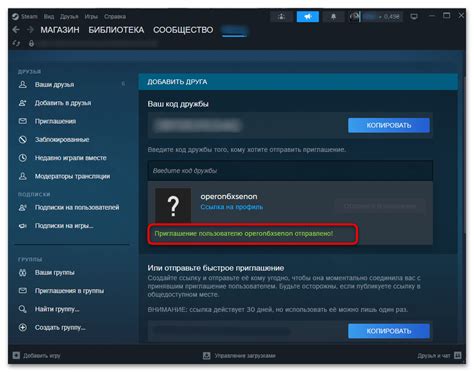Click the page vertical scrollbar
The image size is (474, 372).
tap(464, 155)
